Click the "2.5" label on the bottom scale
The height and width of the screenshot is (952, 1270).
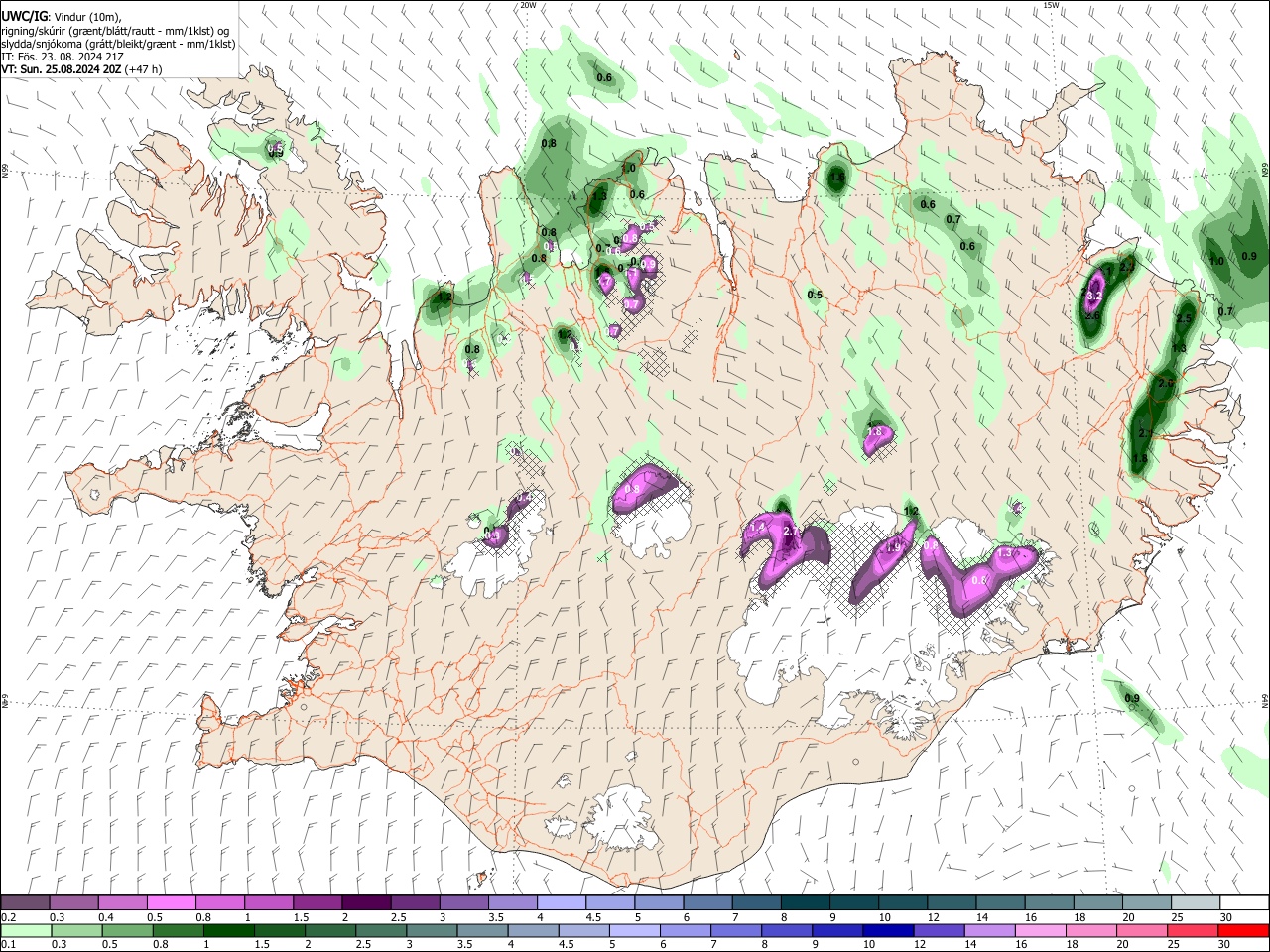(364, 944)
